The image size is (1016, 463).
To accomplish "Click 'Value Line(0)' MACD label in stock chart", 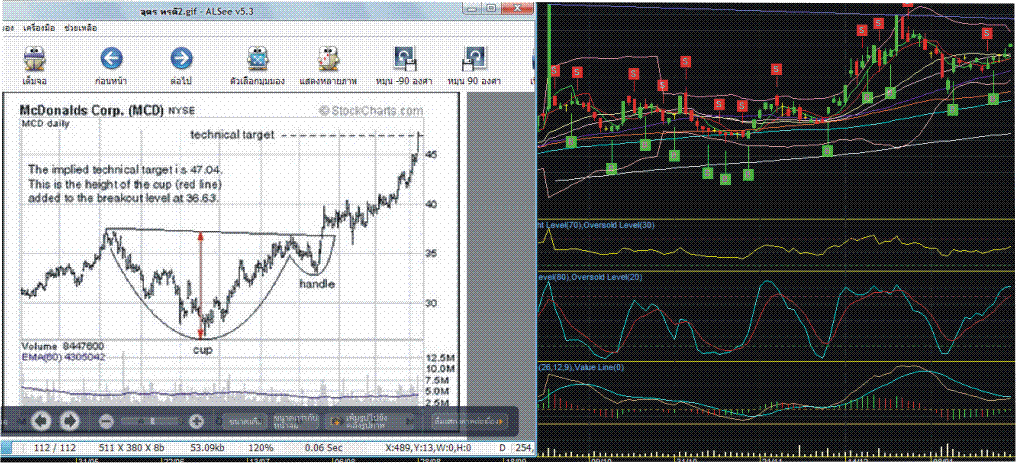I will click(x=597, y=367).
